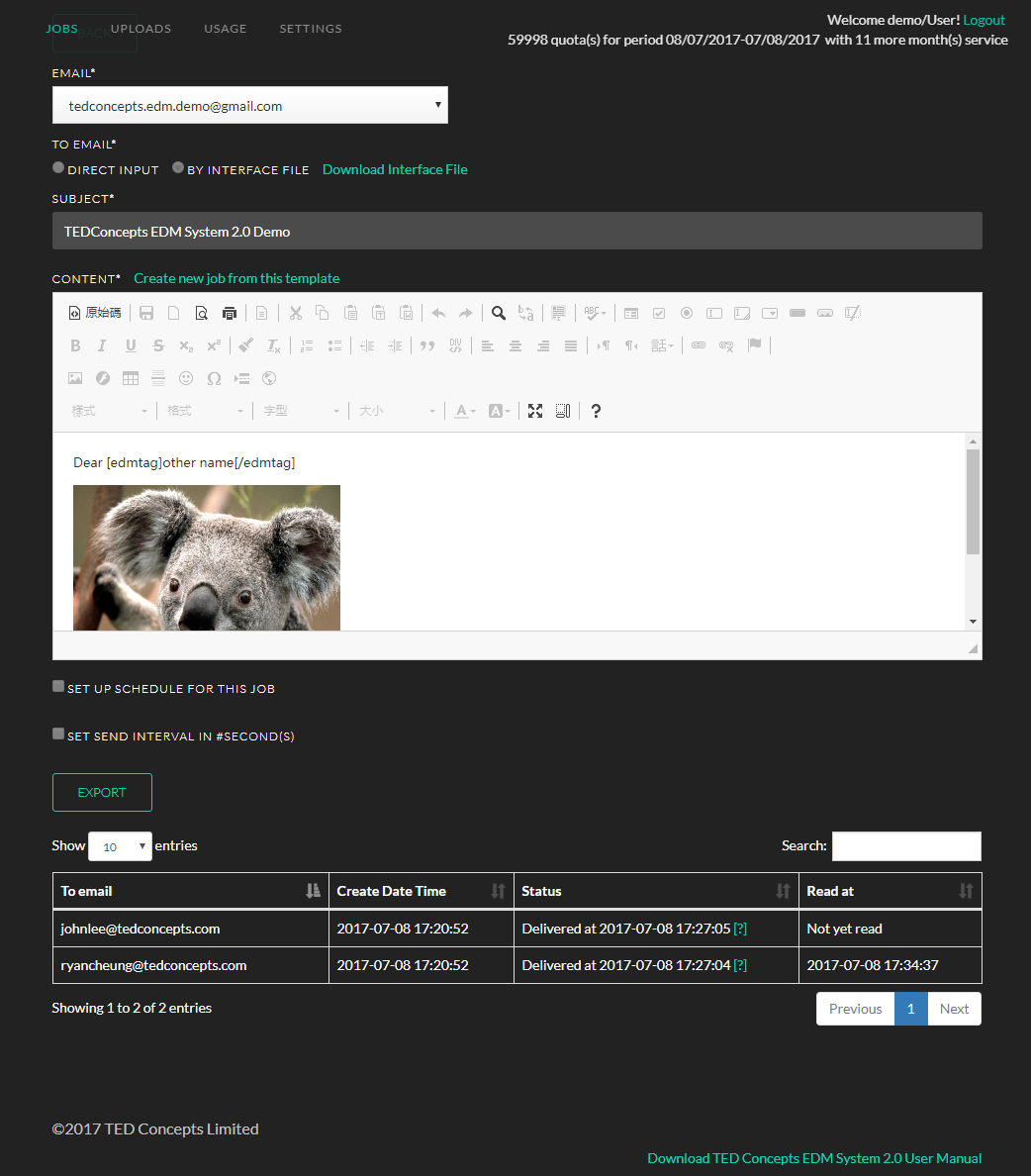Open editor help question mark
This screenshot has width=1031, height=1176.
click(596, 411)
